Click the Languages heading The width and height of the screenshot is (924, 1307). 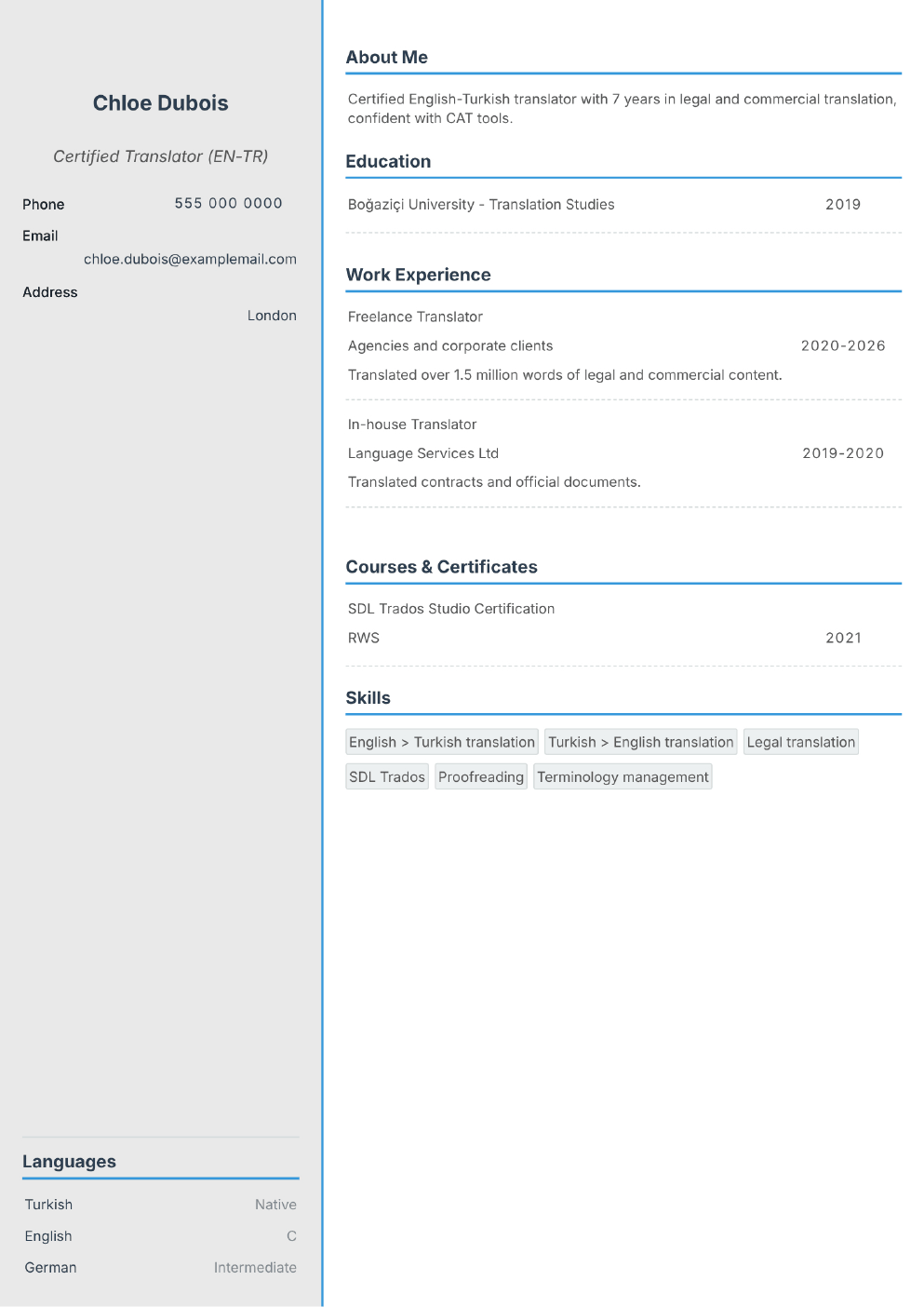click(x=69, y=1162)
